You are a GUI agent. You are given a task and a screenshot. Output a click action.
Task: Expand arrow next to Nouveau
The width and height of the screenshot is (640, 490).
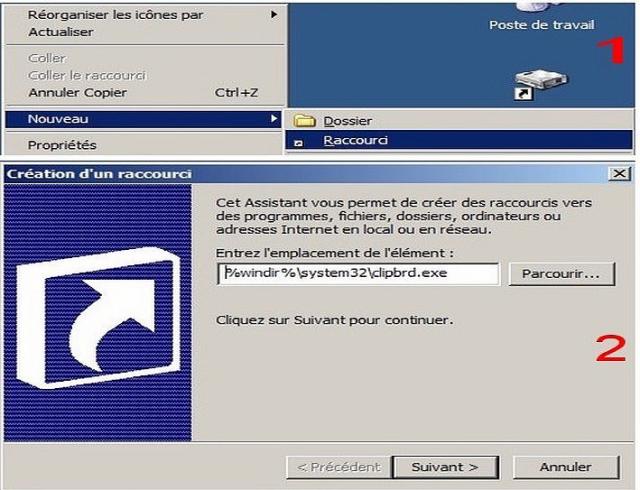(x=274, y=119)
